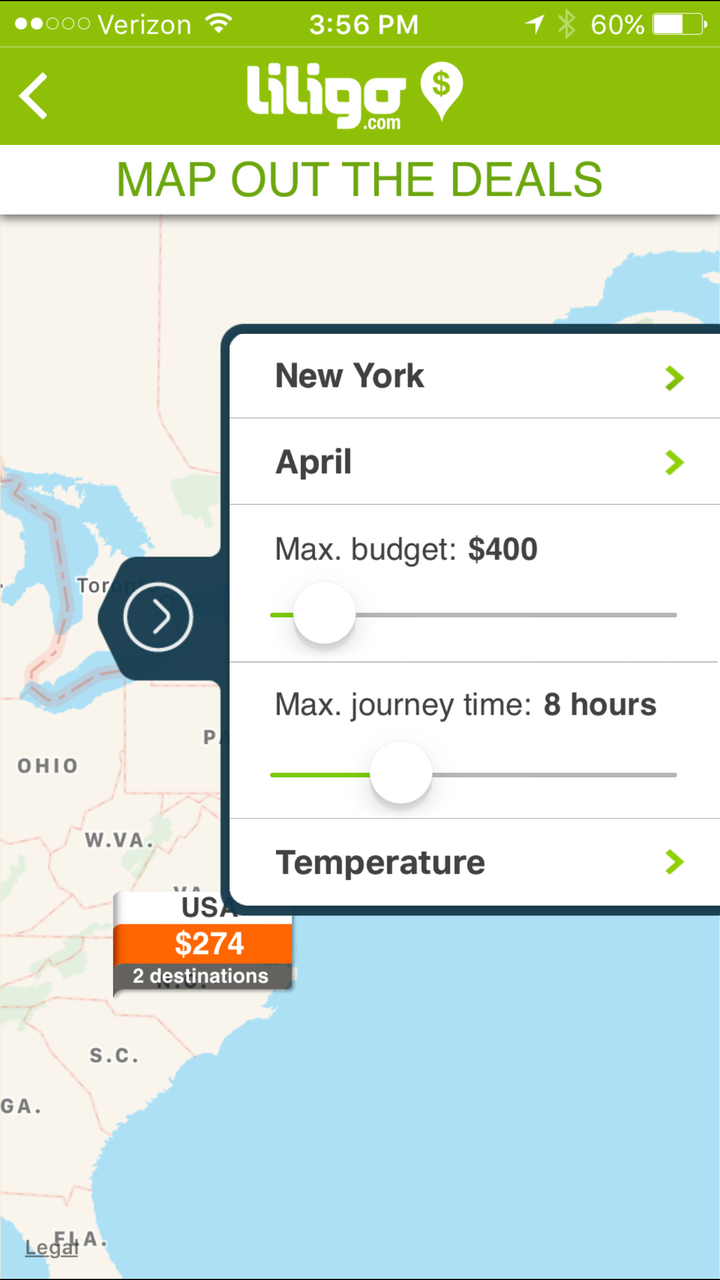Tap the '2 destinations' label
Image resolution: width=720 pixels, height=1280 pixels.
pyautogui.click(x=201, y=976)
